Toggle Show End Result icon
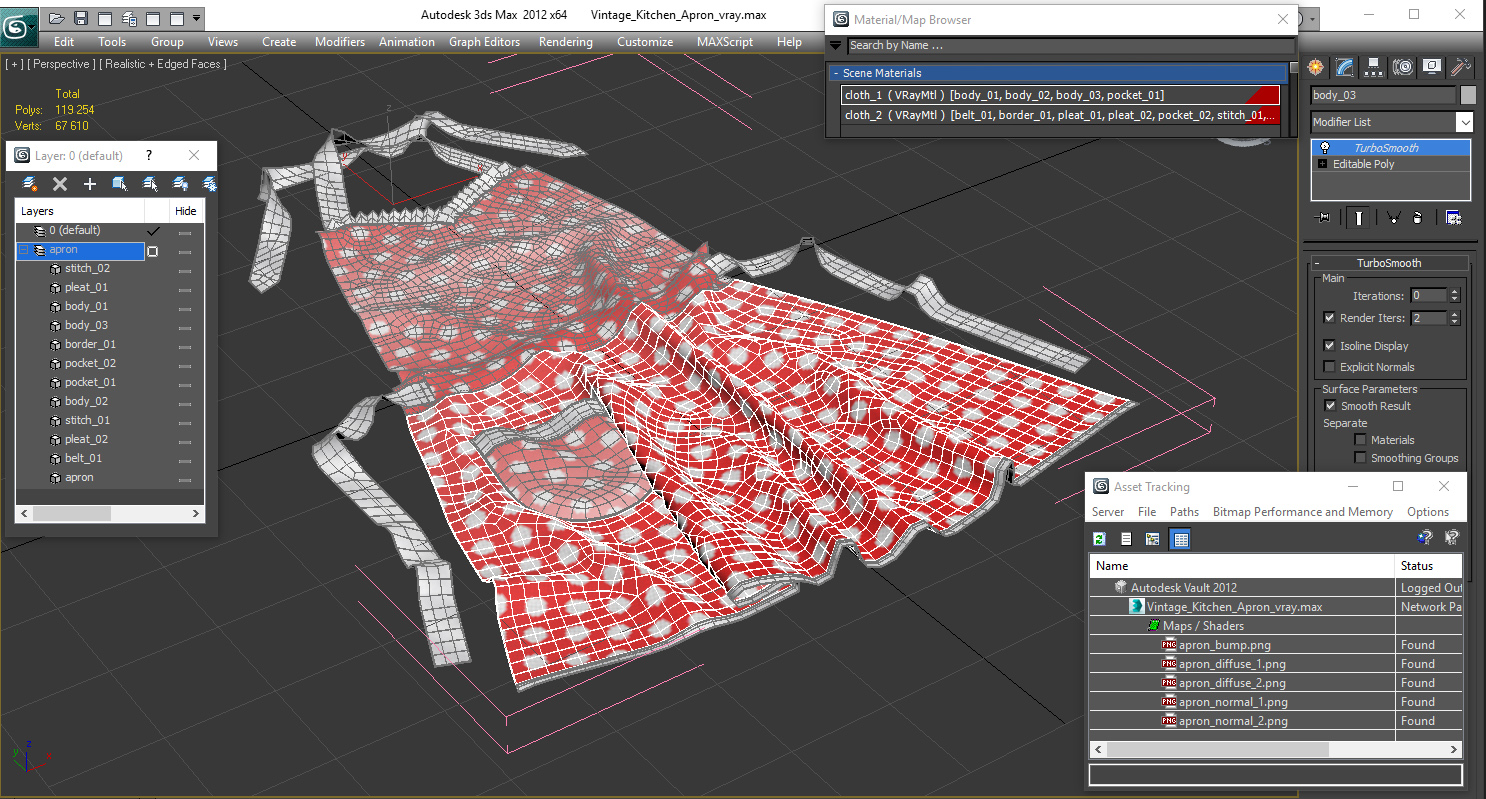This screenshot has height=799, width=1486. click(x=1358, y=218)
